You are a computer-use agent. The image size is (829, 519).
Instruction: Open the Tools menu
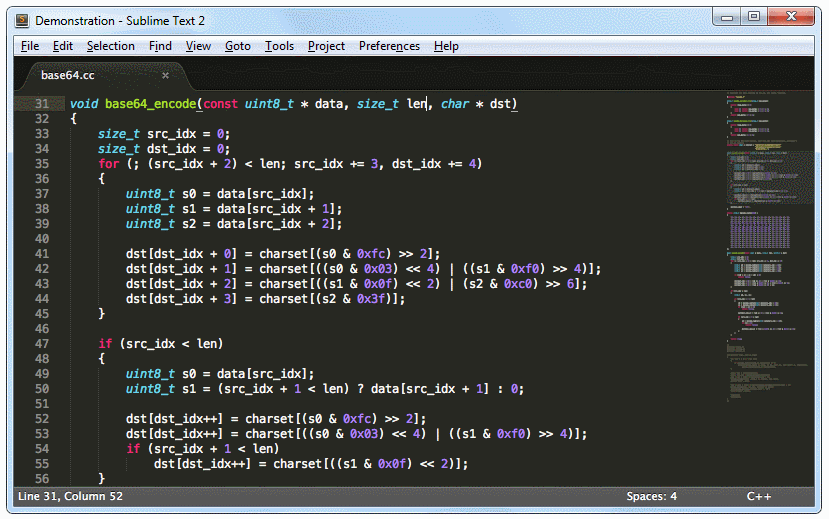(279, 46)
